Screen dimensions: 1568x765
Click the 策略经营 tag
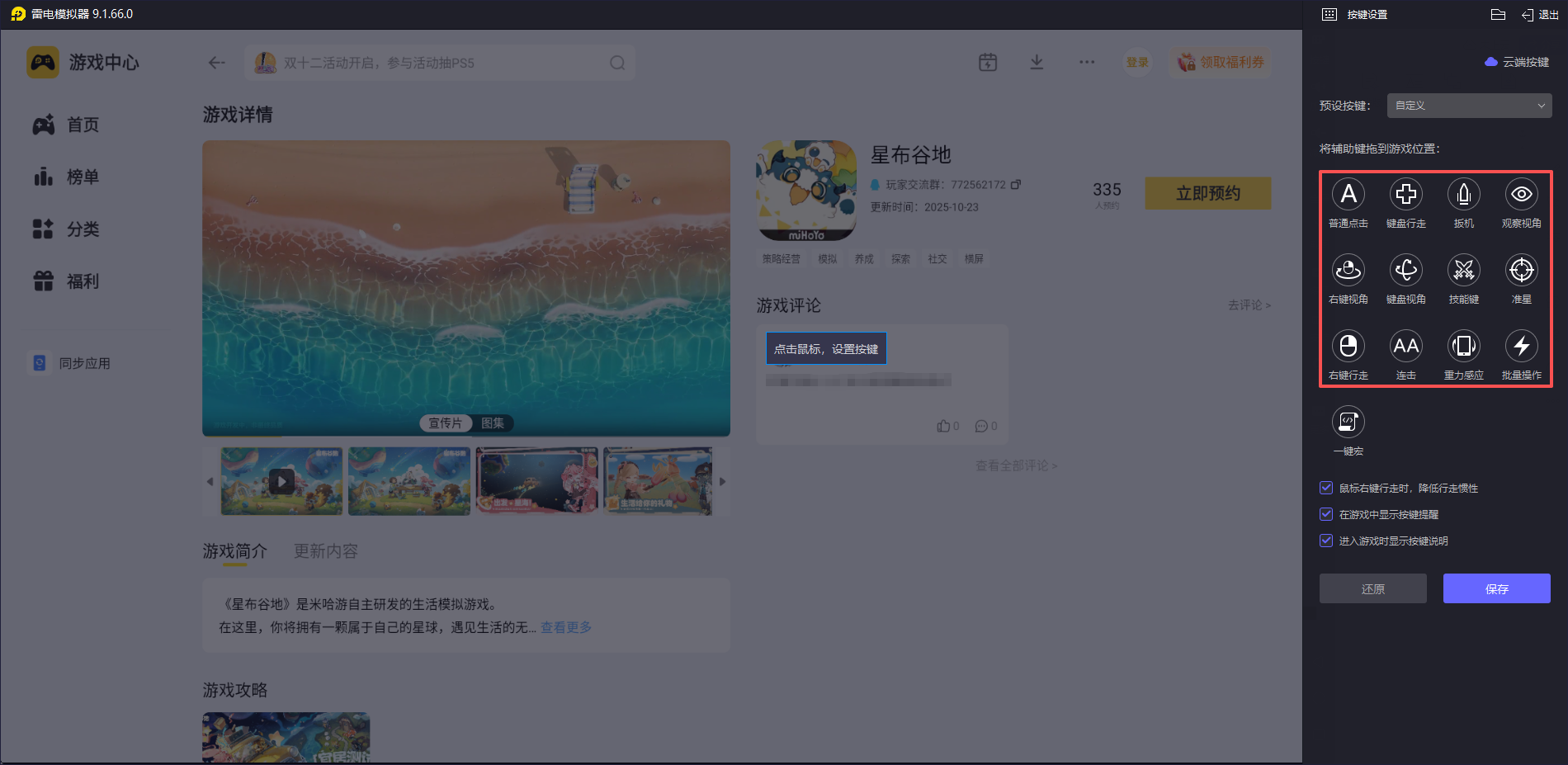point(782,259)
